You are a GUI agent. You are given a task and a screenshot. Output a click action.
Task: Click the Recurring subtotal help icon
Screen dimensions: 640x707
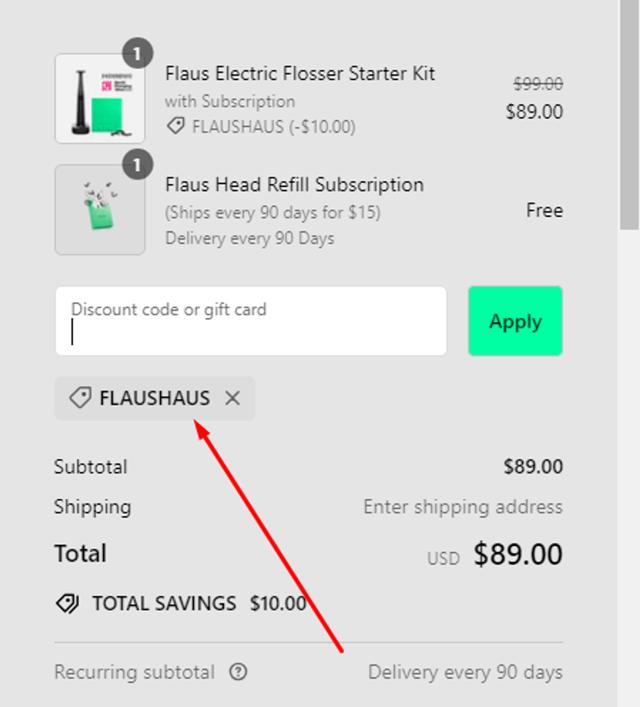[x=238, y=672]
